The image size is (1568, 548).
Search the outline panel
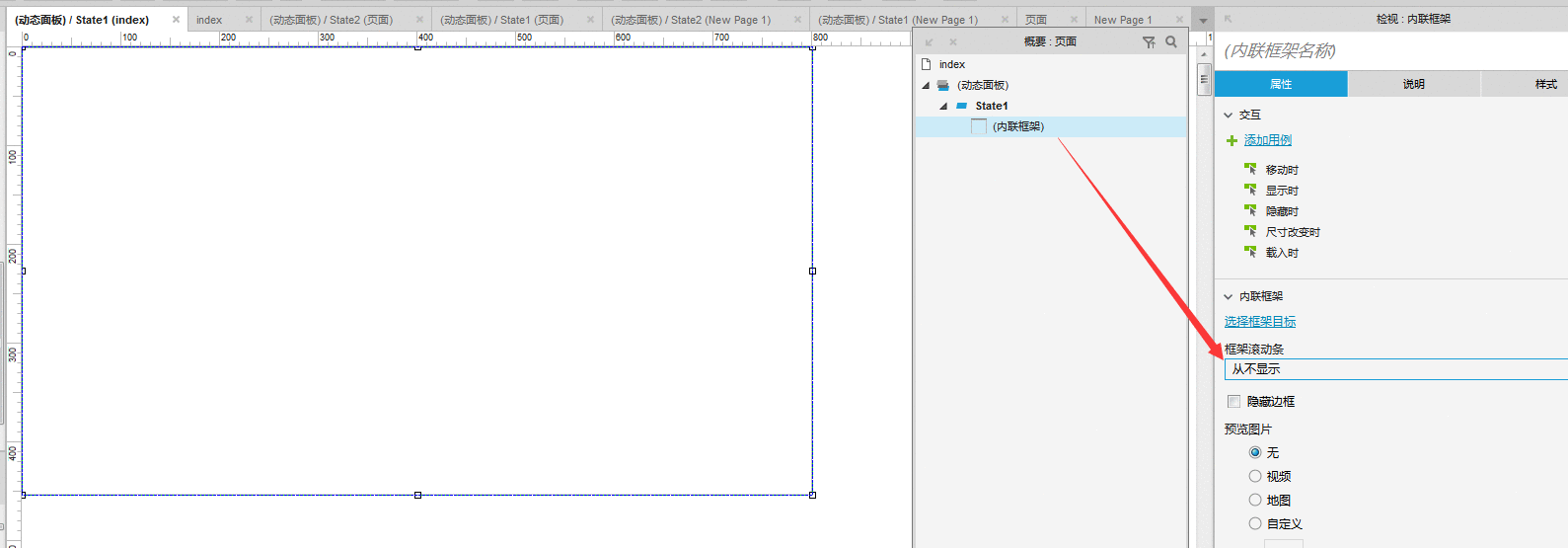(x=1171, y=42)
